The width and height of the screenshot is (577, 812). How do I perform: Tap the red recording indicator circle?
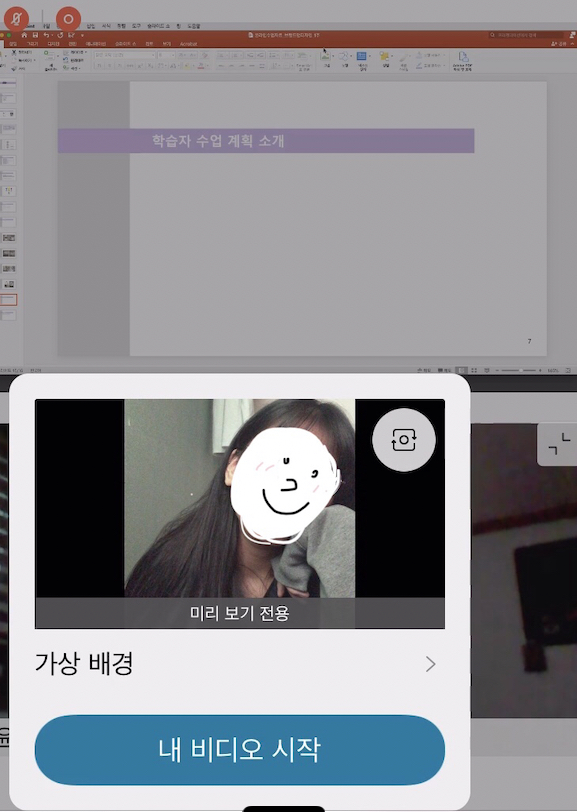click(68, 20)
